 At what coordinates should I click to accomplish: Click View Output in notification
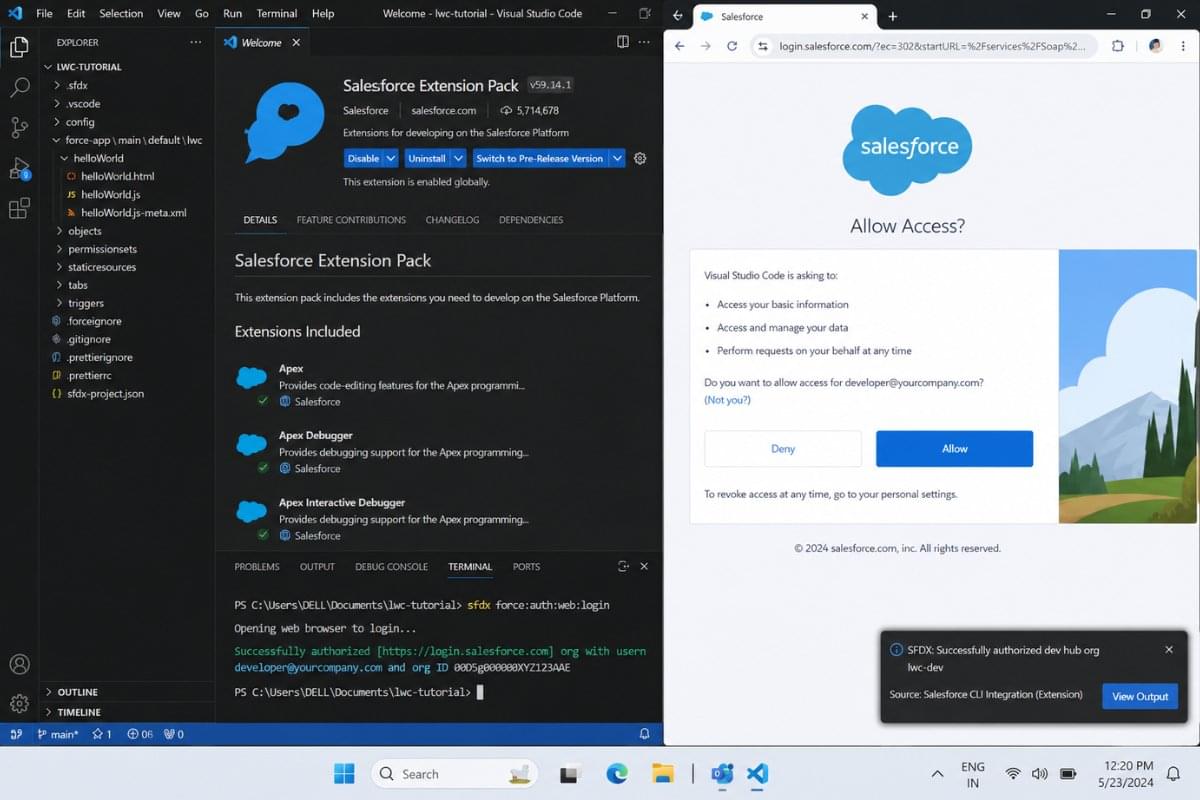click(x=1140, y=697)
